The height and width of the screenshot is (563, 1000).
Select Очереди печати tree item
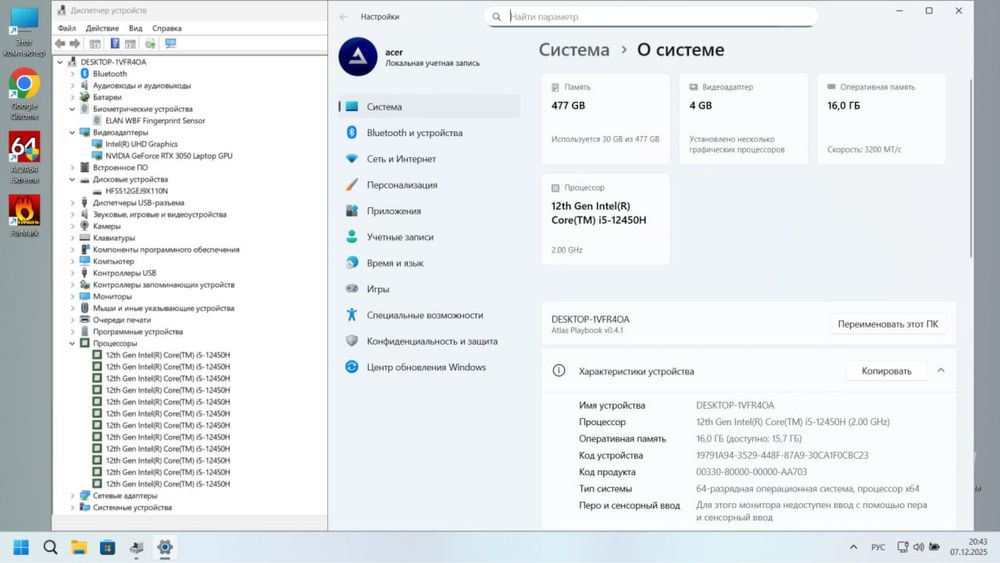coord(122,320)
